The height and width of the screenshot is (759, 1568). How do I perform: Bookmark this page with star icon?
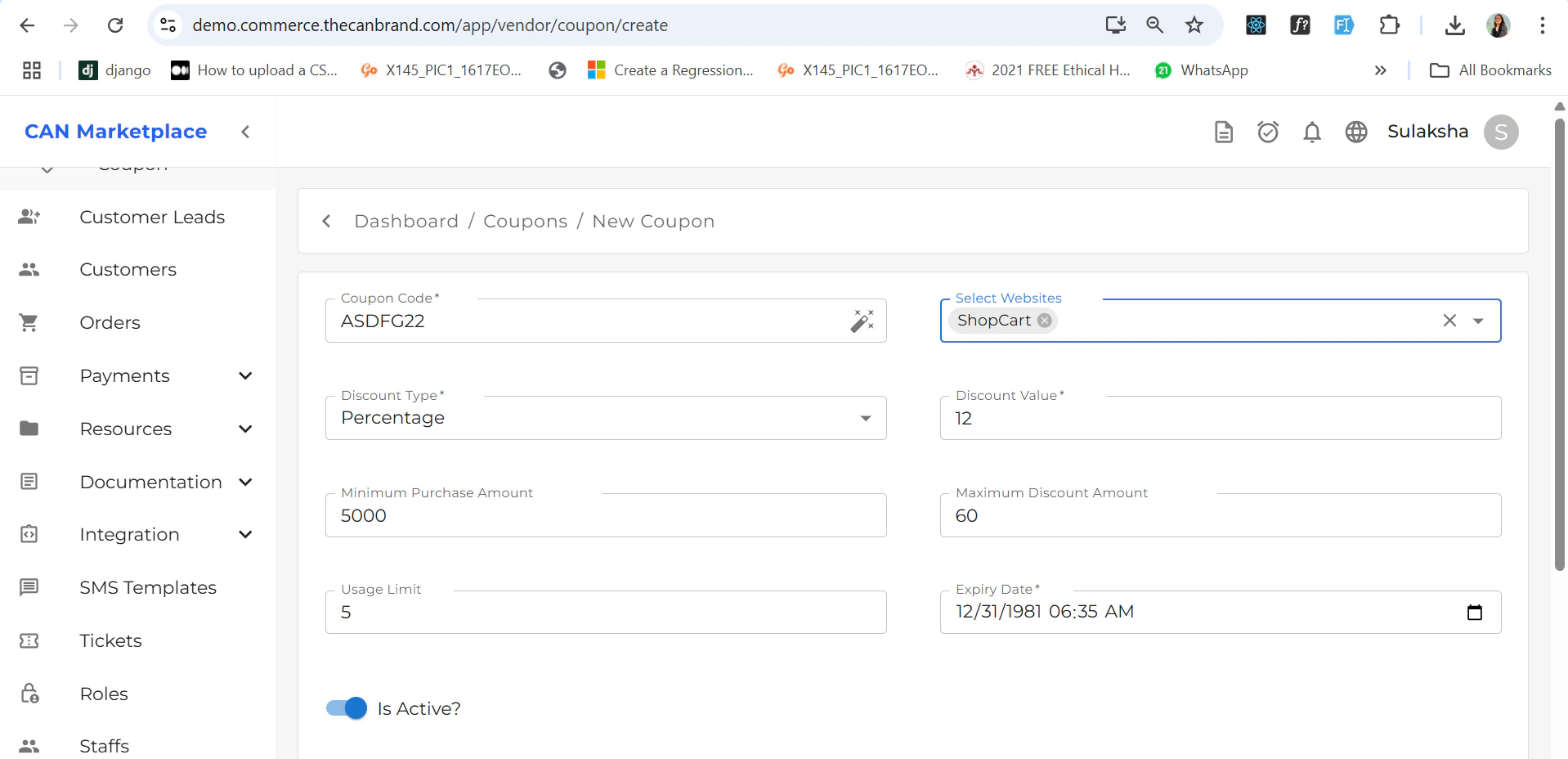[1194, 25]
